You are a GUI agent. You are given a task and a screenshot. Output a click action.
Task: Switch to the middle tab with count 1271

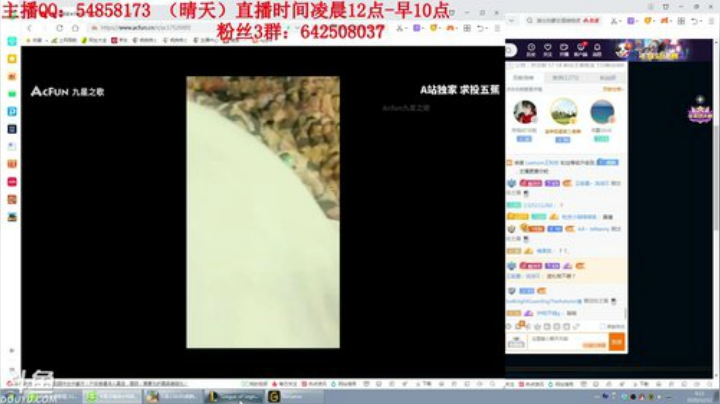pos(566,78)
